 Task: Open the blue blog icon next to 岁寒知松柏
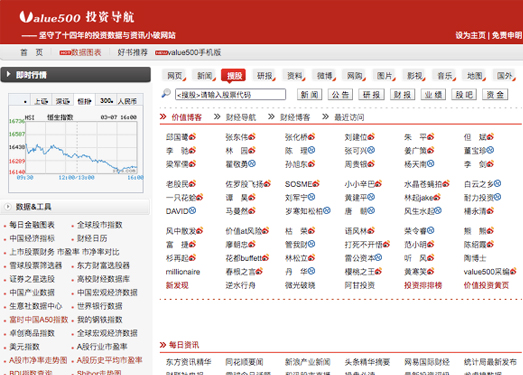[x=327, y=211]
